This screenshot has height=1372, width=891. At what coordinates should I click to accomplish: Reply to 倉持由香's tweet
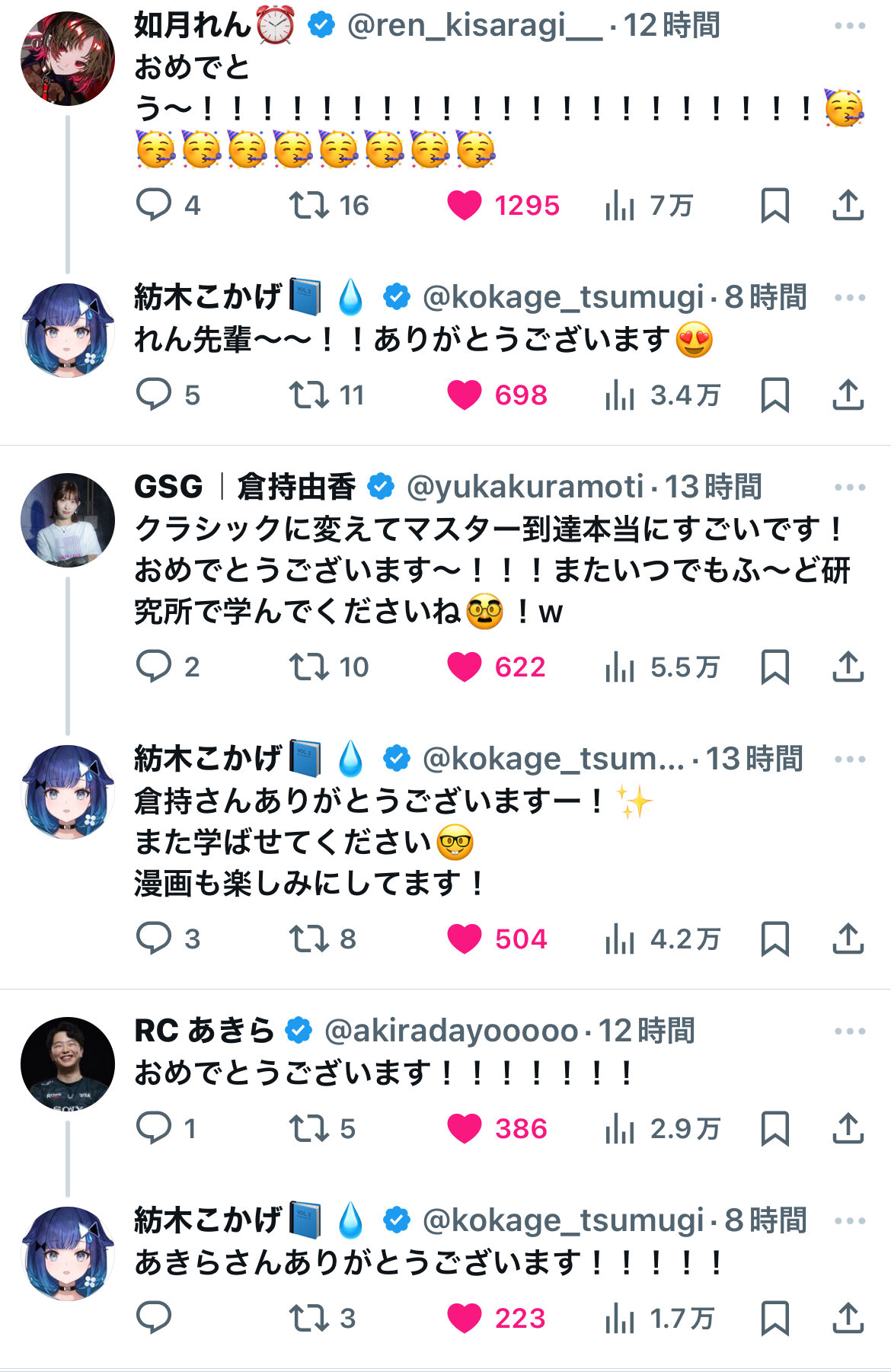(154, 667)
